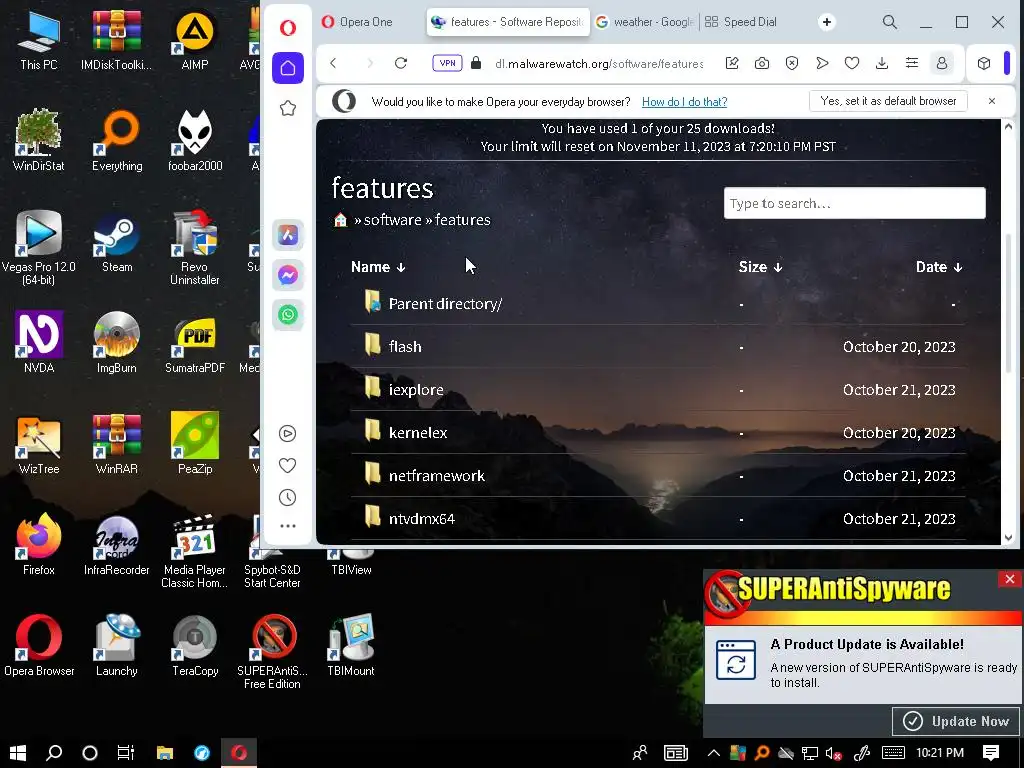1024x768 pixels.
Task: Open the 'Parent directory/' link
Action: pos(445,304)
